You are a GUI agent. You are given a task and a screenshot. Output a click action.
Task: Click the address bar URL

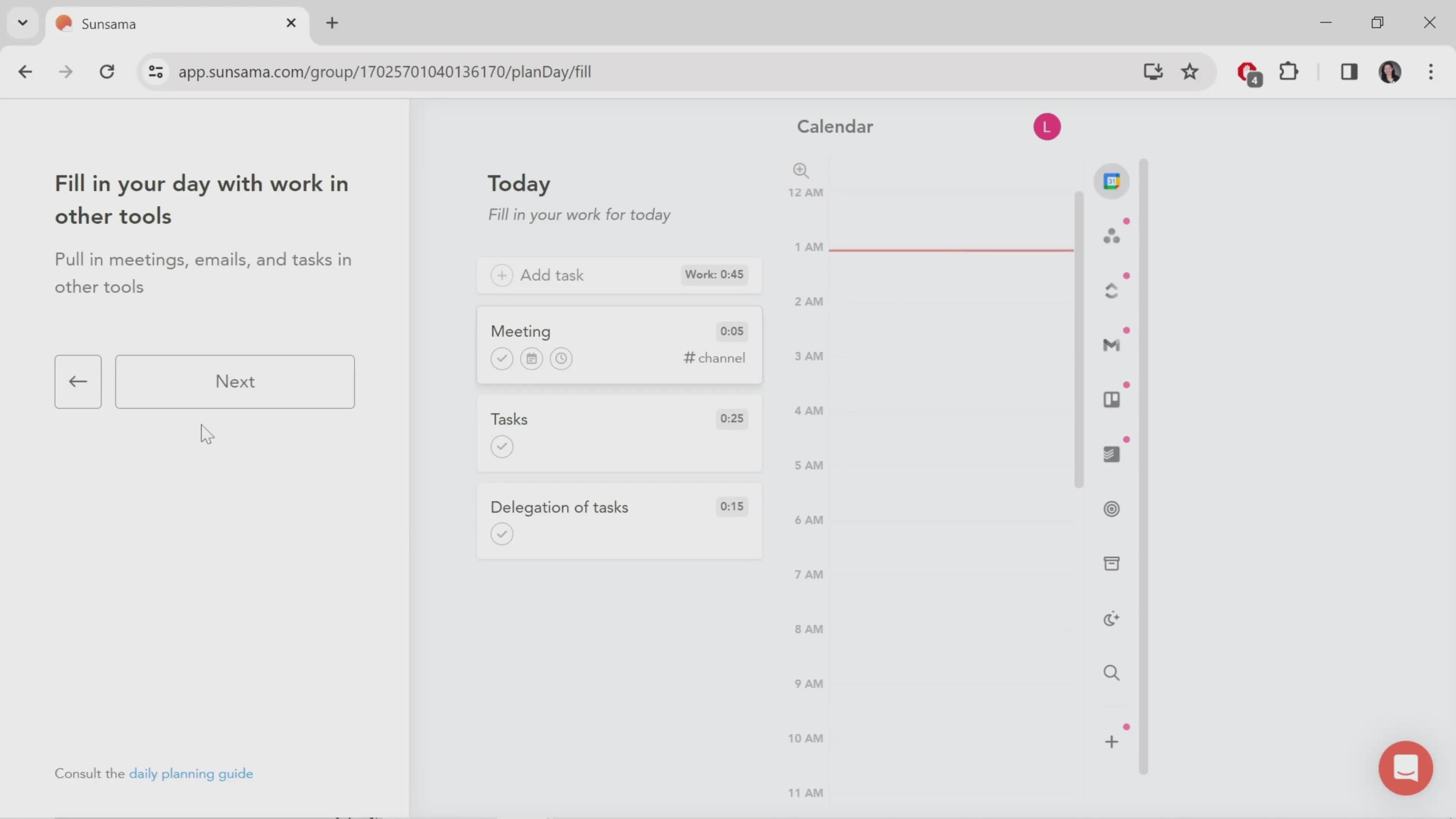pos(384,72)
